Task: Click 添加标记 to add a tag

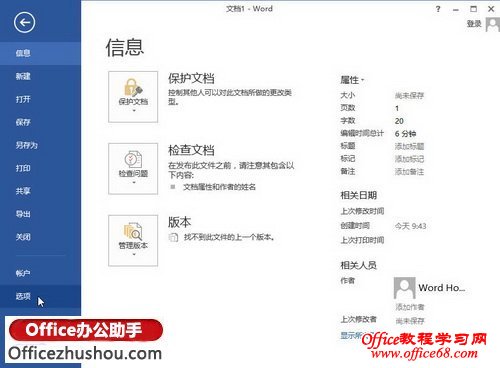Action: click(409, 159)
